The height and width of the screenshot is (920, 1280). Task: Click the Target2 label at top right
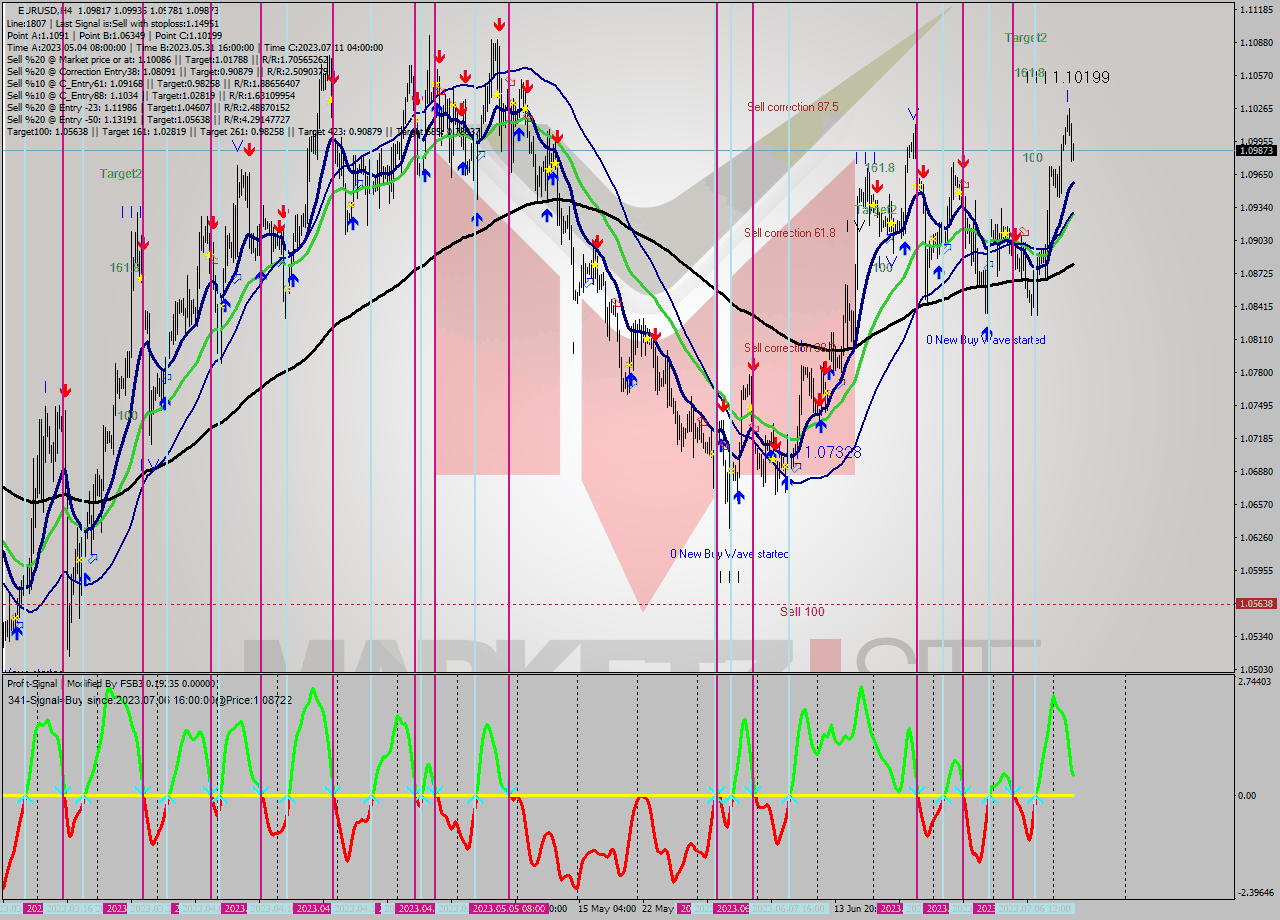point(1026,38)
